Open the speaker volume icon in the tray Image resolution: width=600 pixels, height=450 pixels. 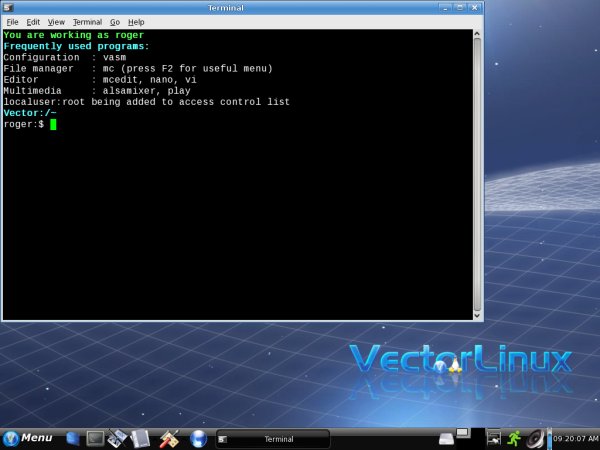coord(536,437)
